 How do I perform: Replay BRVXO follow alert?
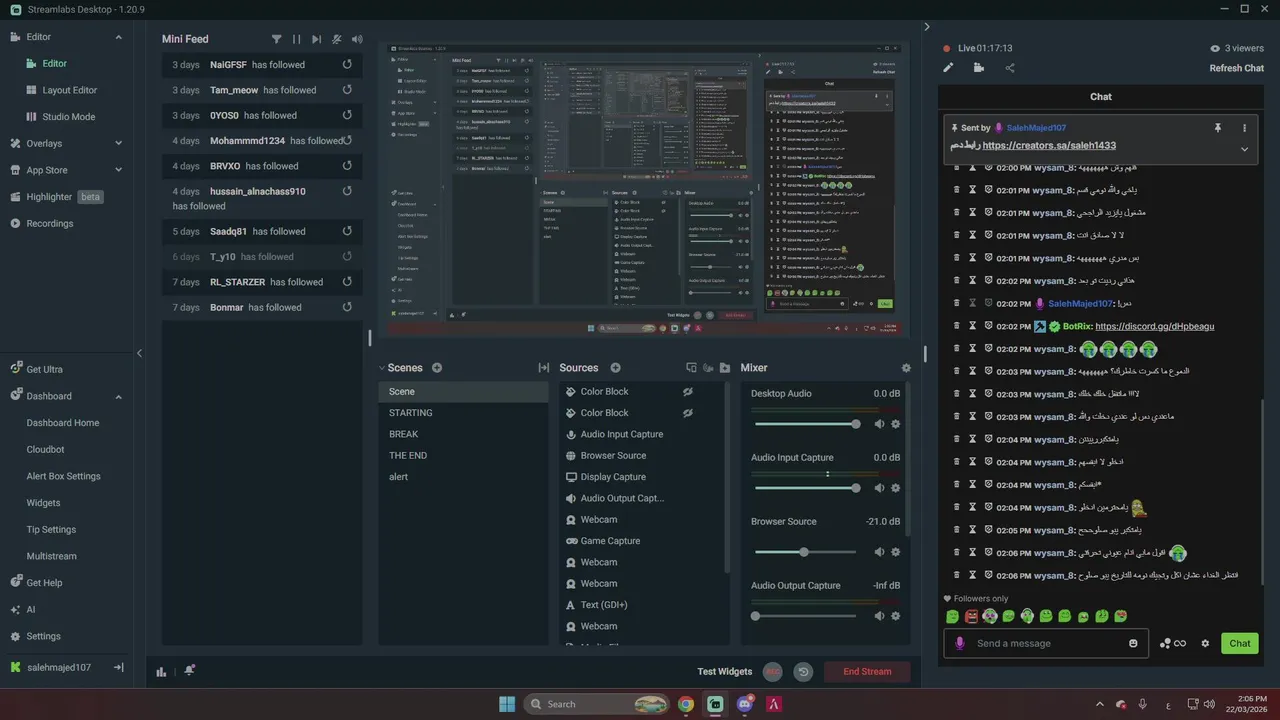[347, 166]
